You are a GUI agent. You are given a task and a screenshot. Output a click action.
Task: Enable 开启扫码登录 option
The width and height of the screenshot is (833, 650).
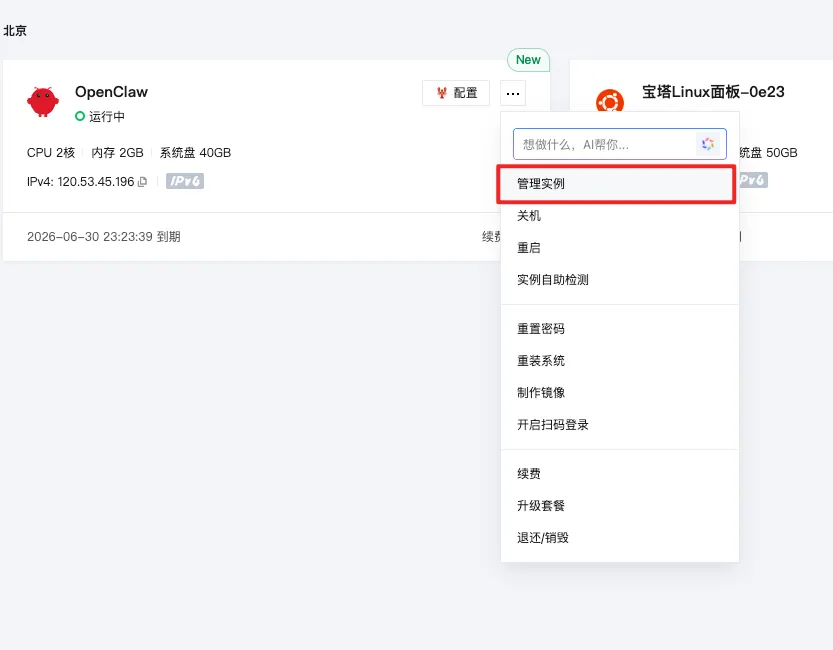[620, 425]
